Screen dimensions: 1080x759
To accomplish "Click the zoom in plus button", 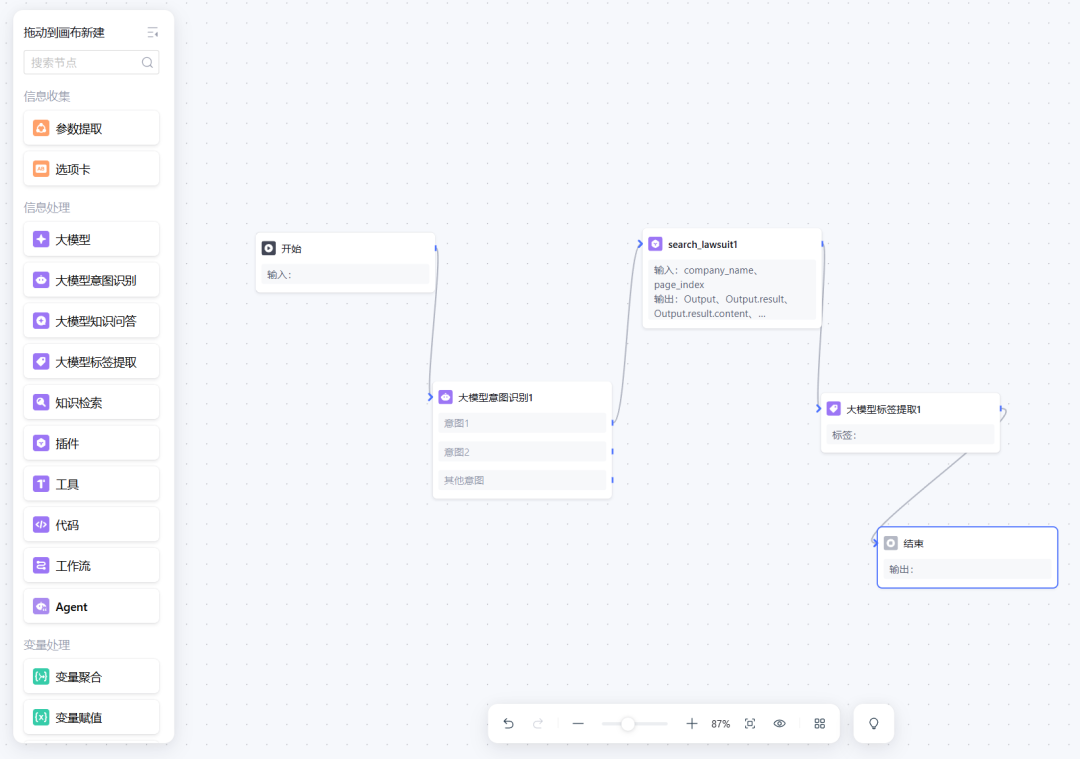I will tap(691, 723).
